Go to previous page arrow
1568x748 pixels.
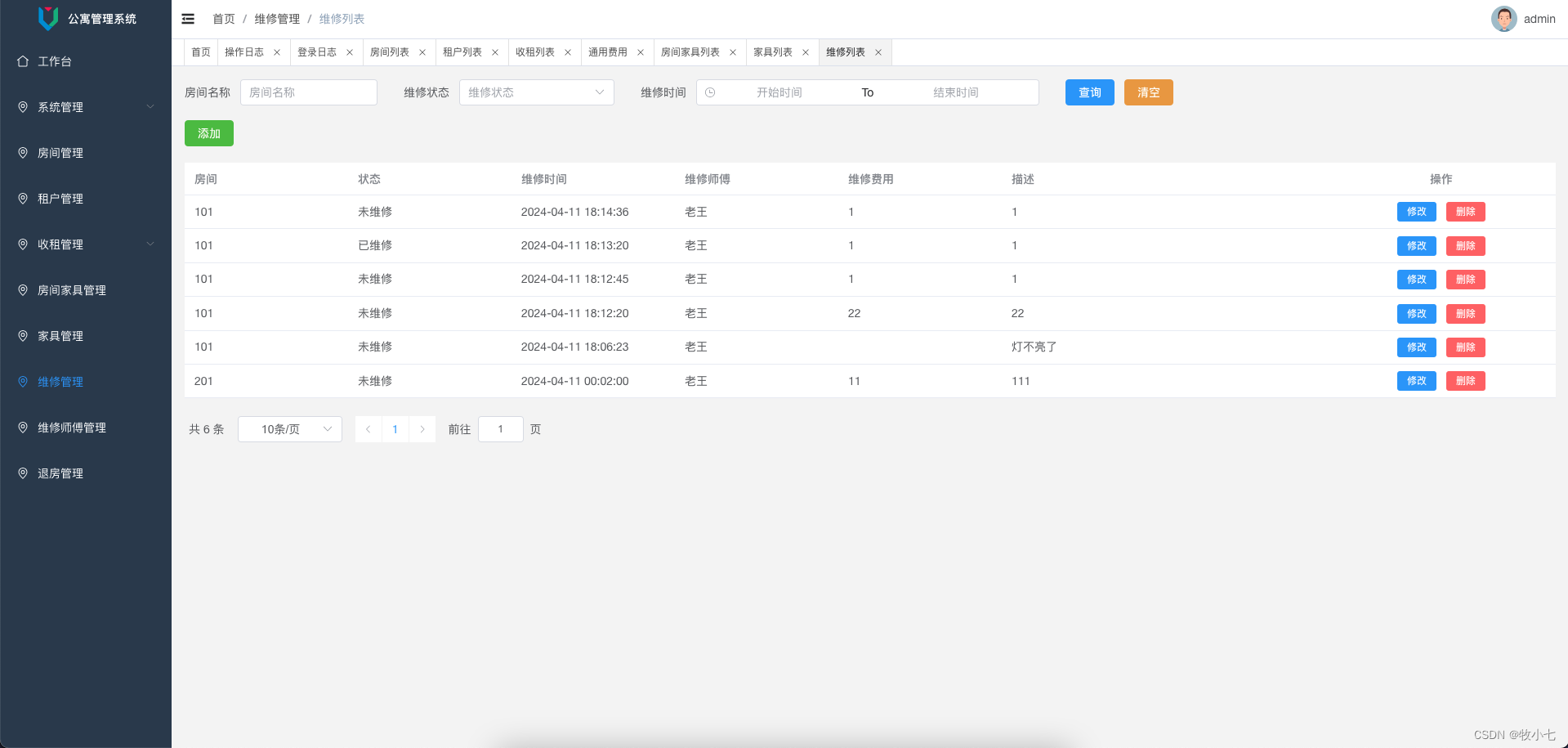369,429
